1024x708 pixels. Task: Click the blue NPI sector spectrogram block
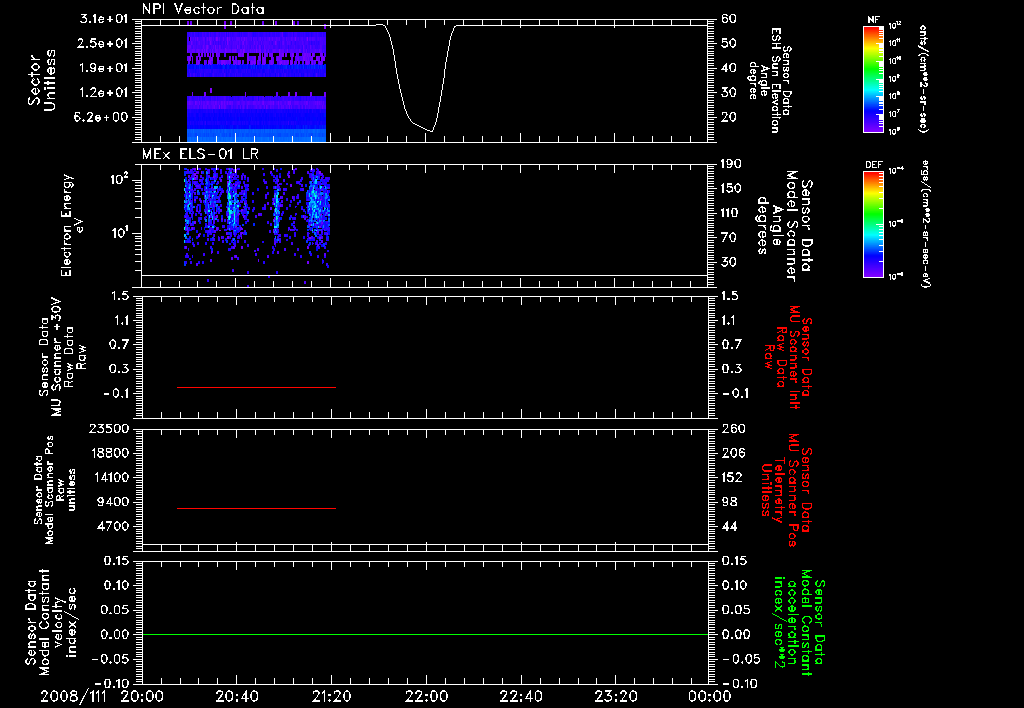[256, 86]
